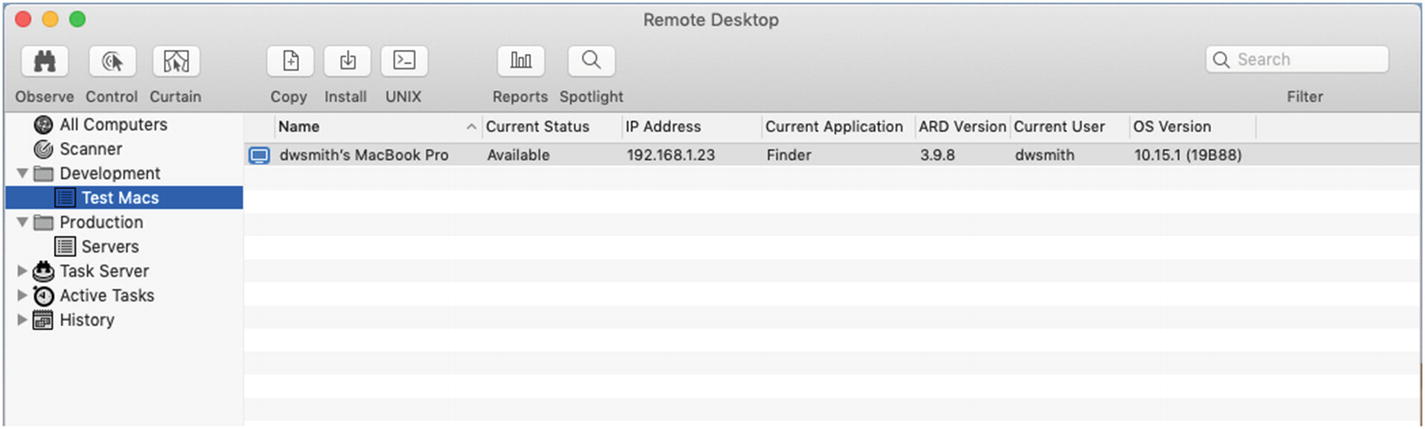Select Scanner in the sidebar
1425x429 pixels.
point(90,149)
